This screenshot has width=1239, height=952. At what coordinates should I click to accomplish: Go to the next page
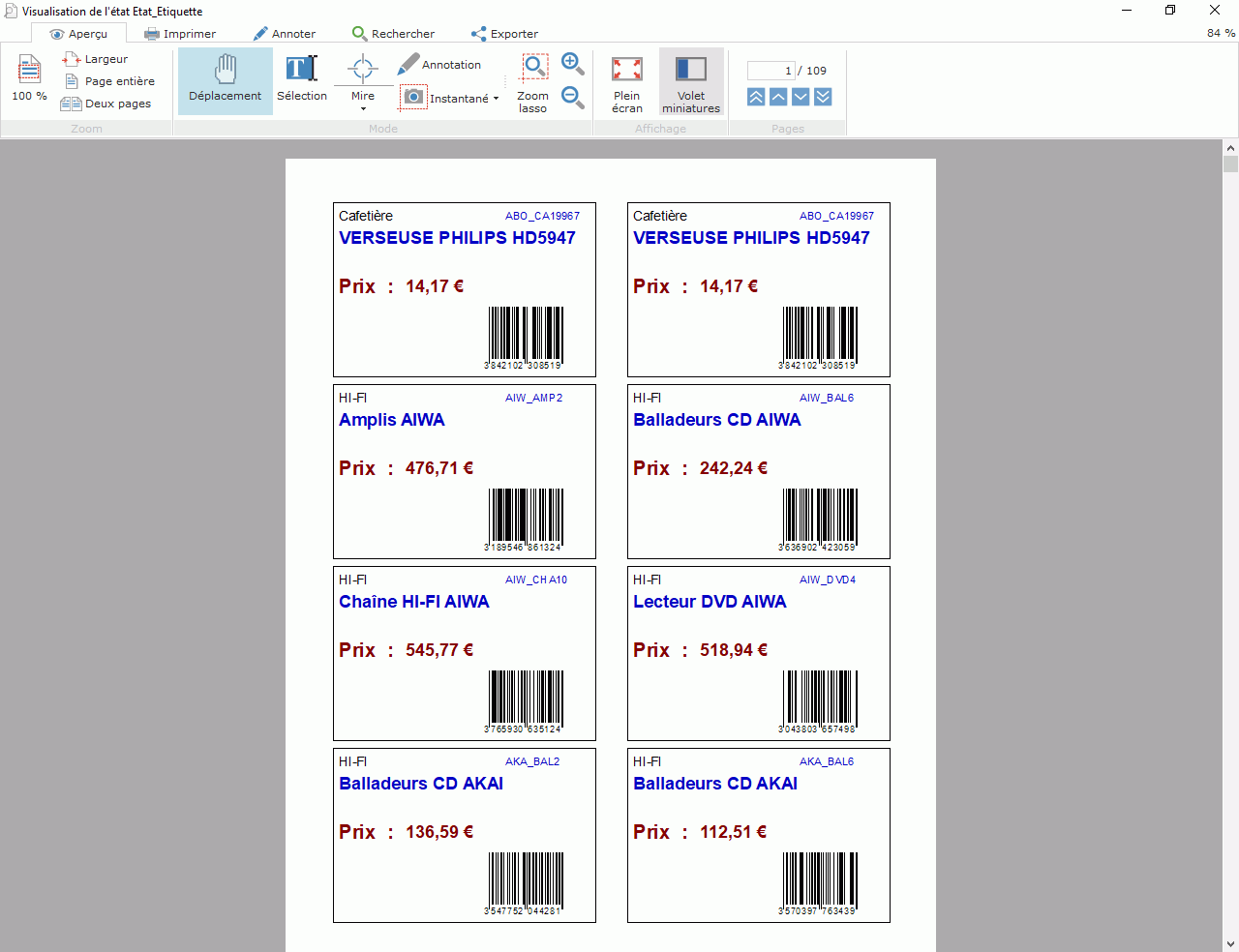[x=801, y=97]
